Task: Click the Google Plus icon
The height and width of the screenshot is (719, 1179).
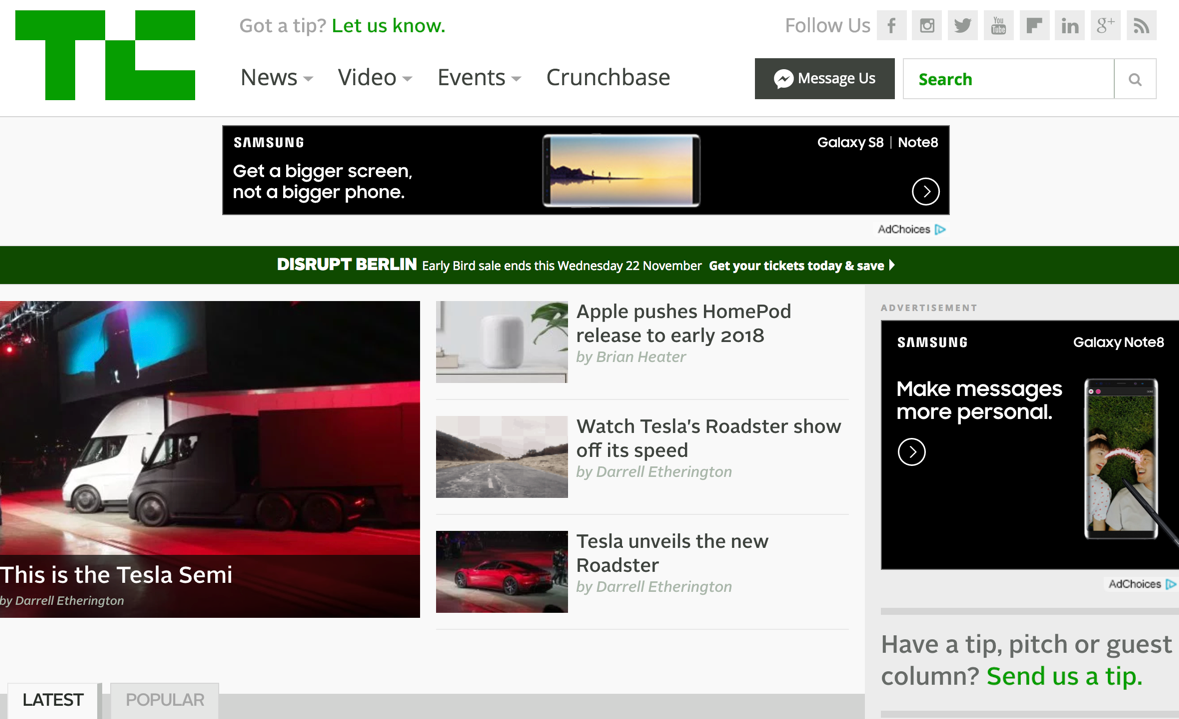Action: coord(1105,26)
